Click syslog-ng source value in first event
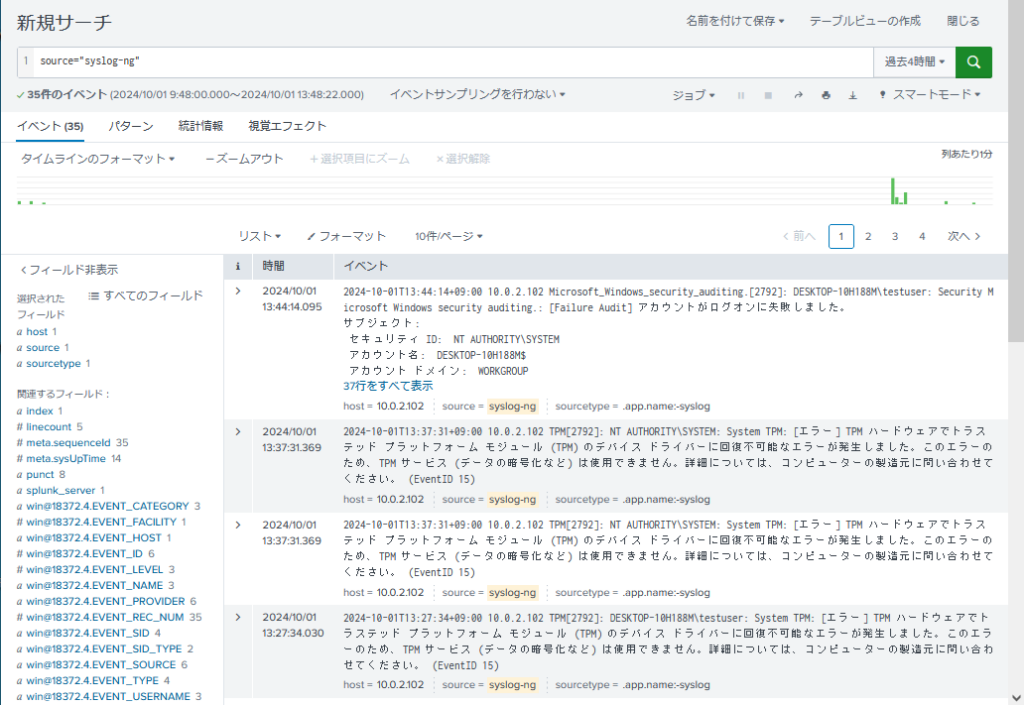The width and height of the screenshot is (1024, 705). 512,406
